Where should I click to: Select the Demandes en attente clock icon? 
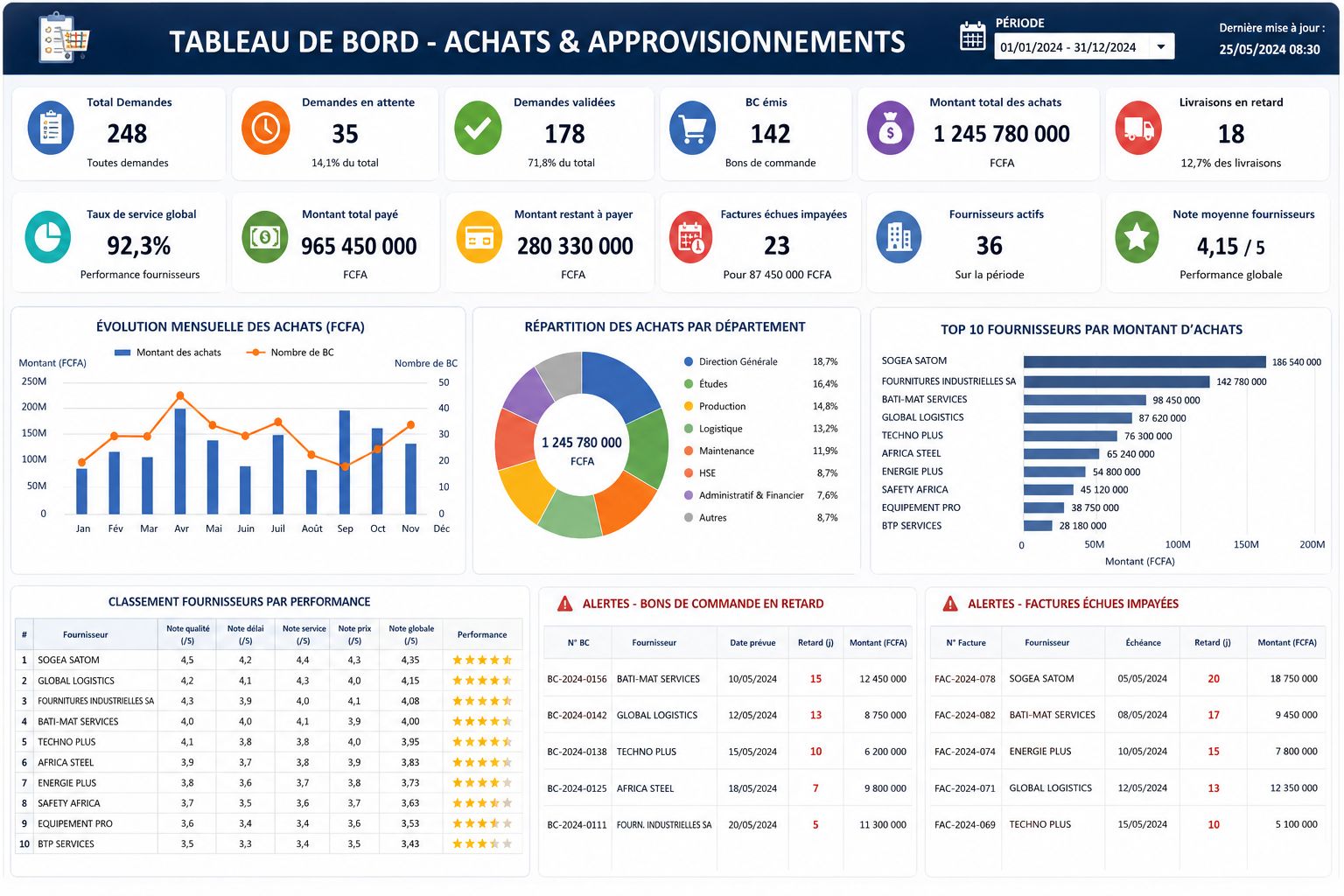click(265, 128)
